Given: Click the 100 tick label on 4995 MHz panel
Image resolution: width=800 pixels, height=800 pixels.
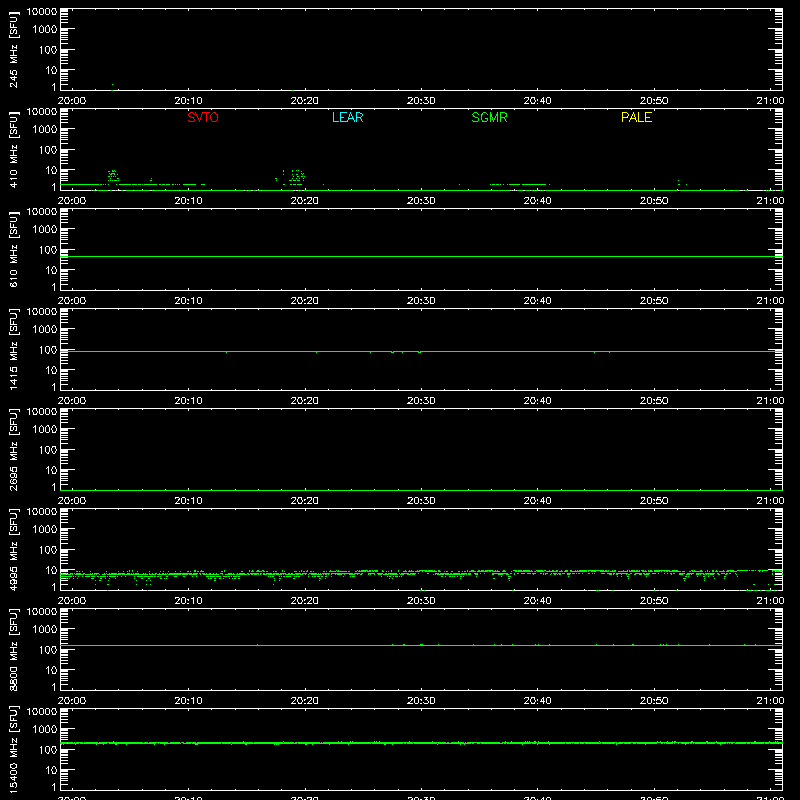Looking at the screenshot, I should pos(48,550).
